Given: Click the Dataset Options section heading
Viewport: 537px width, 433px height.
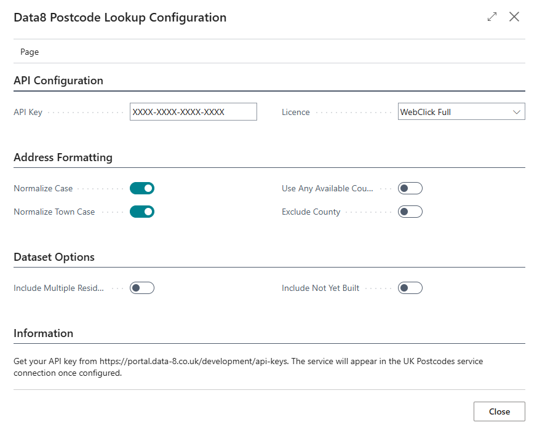Looking at the screenshot, I should 54,257.
